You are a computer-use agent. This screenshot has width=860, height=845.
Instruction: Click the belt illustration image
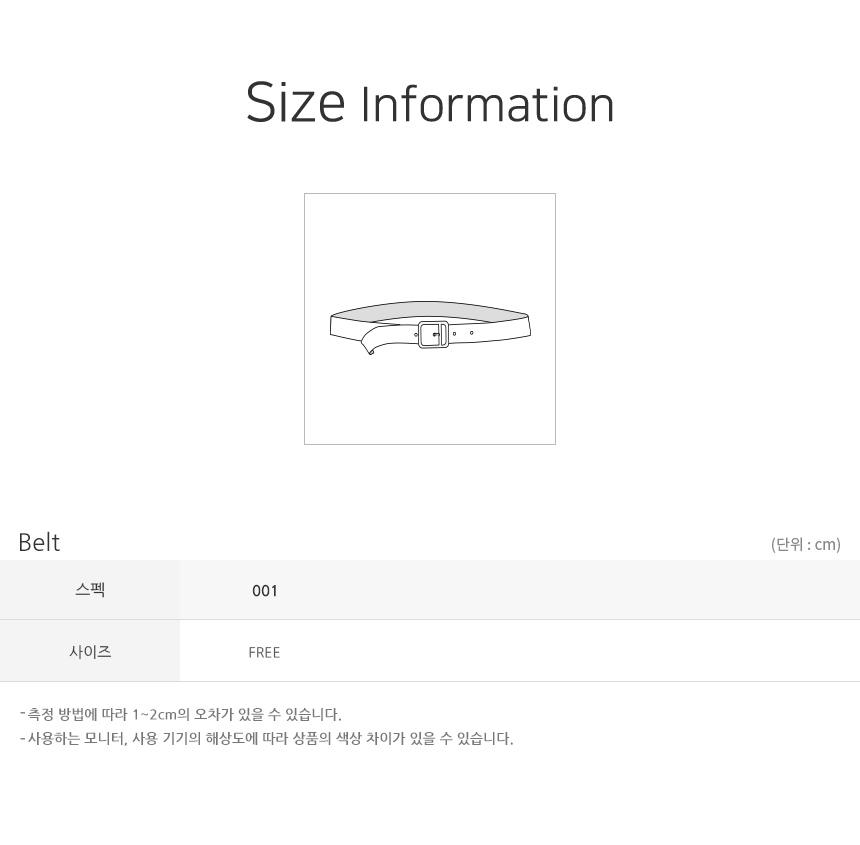click(x=430, y=319)
